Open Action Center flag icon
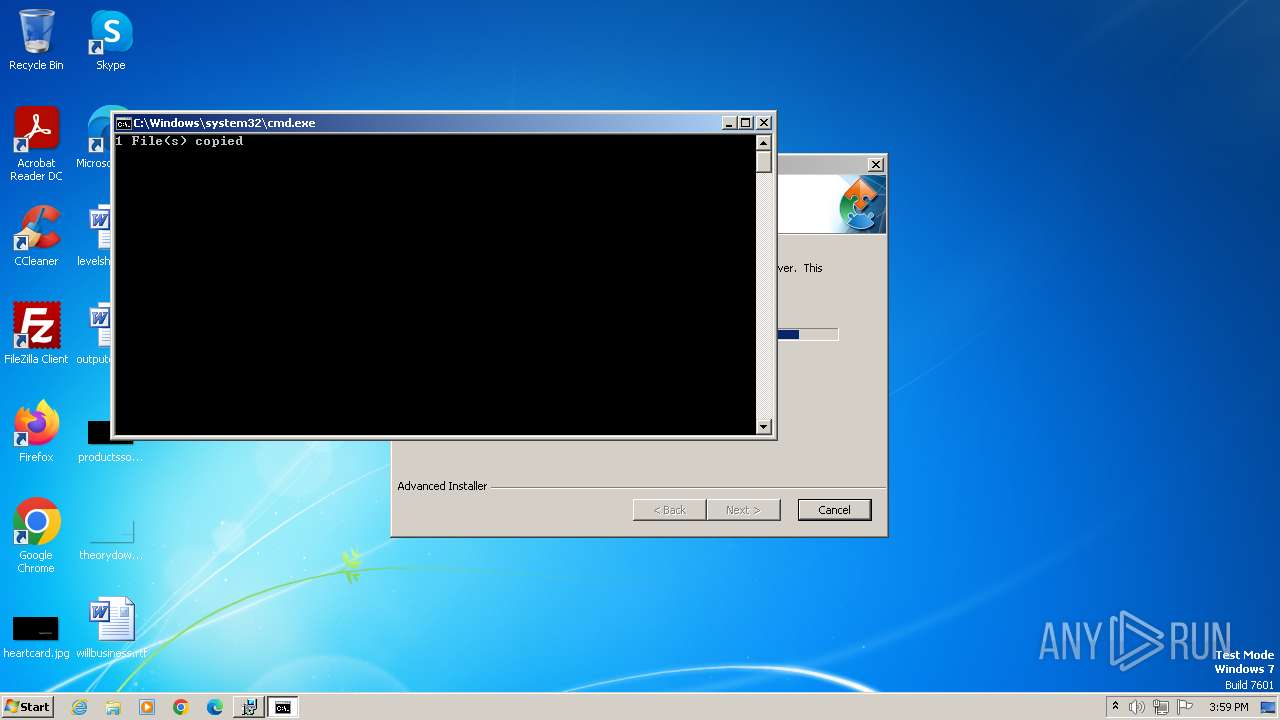Screen dimensions: 1280x720 (x=1185, y=707)
